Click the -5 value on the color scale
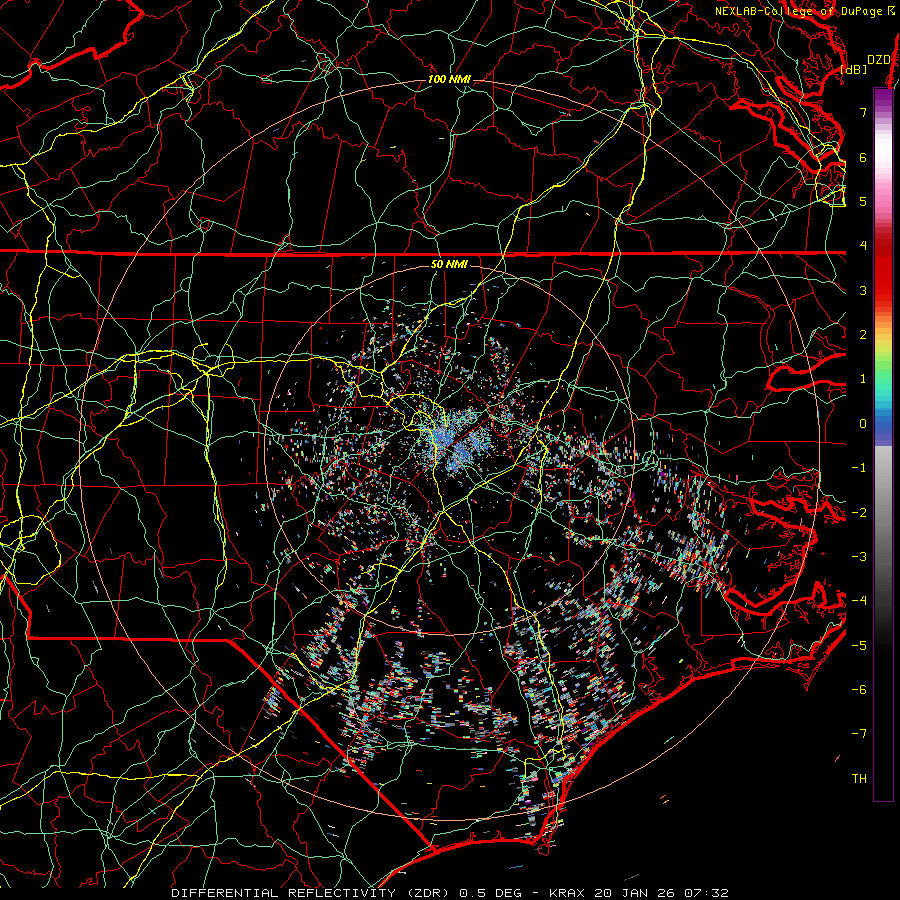 [x=859, y=645]
